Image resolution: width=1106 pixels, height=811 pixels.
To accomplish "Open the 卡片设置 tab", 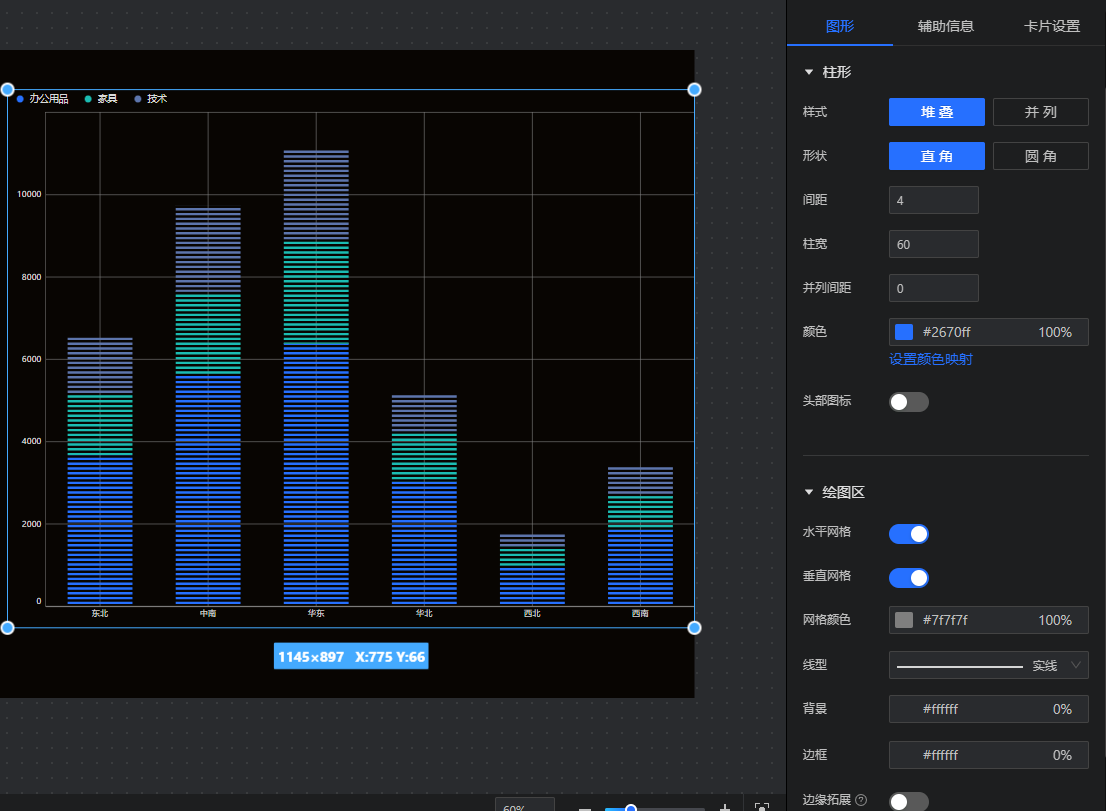I will pyautogui.click(x=1052, y=26).
